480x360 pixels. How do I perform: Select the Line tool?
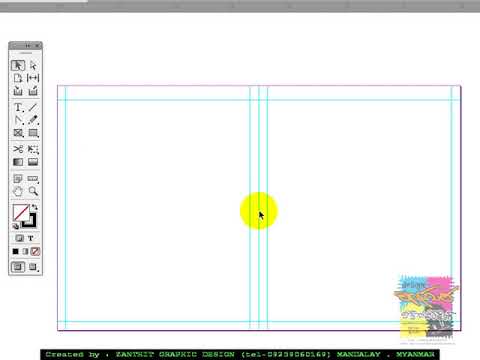click(33, 107)
